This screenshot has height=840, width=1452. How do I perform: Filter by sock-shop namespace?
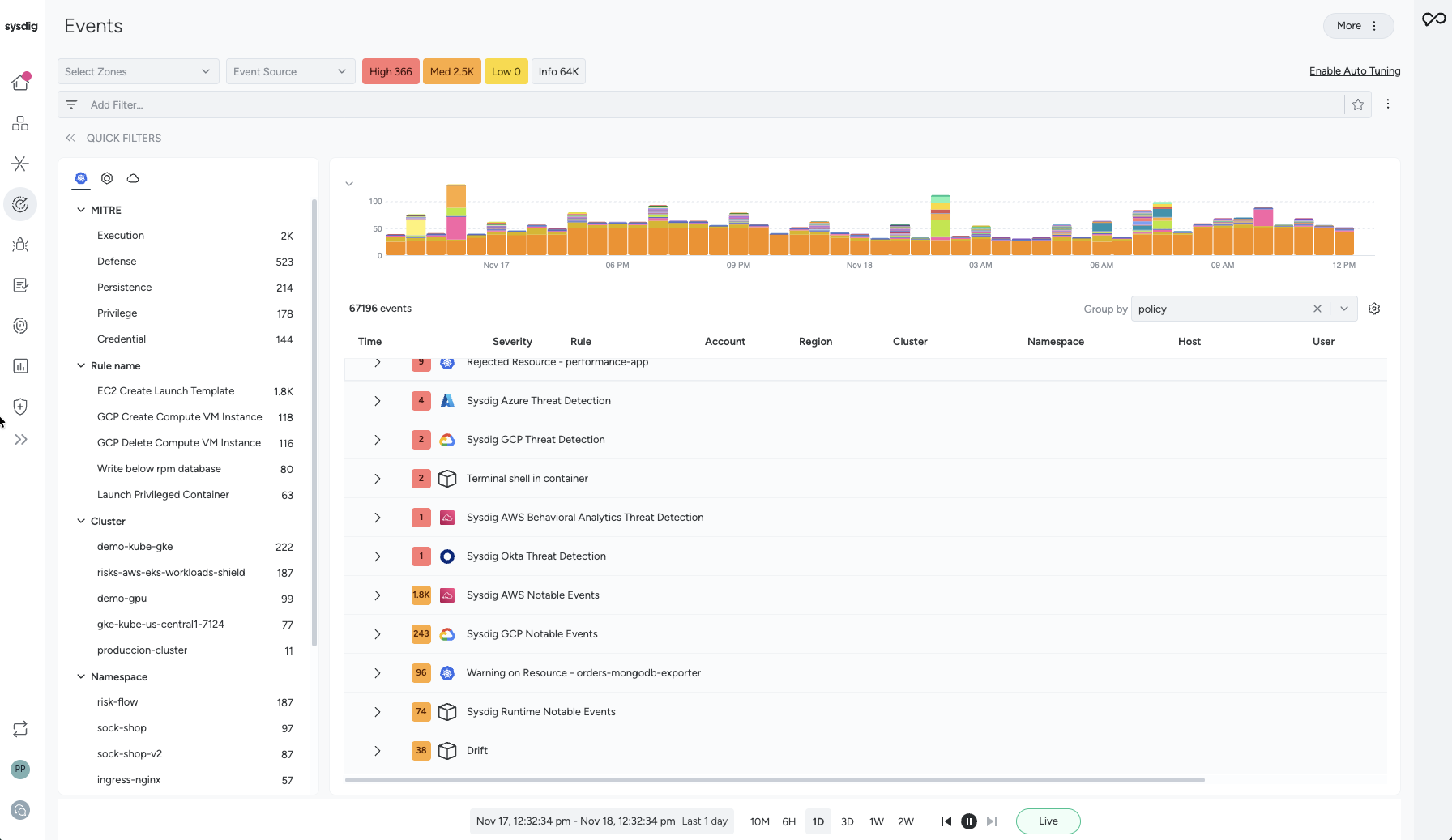(x=122, y=728)
